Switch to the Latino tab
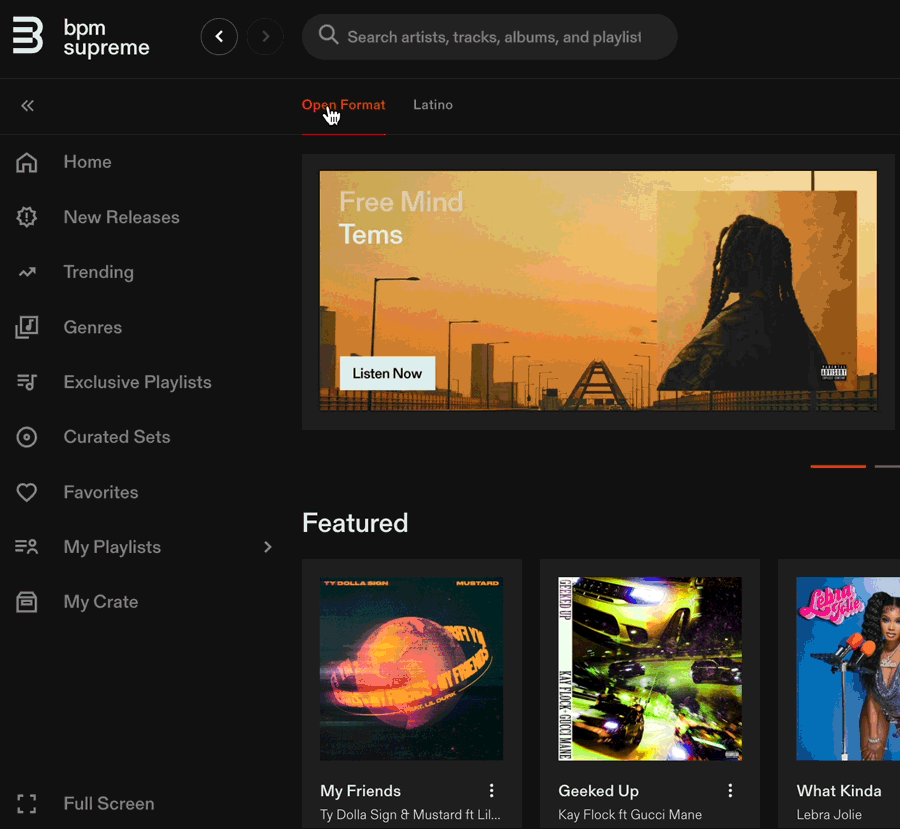The image size is (900, 829). click(433, 105)
